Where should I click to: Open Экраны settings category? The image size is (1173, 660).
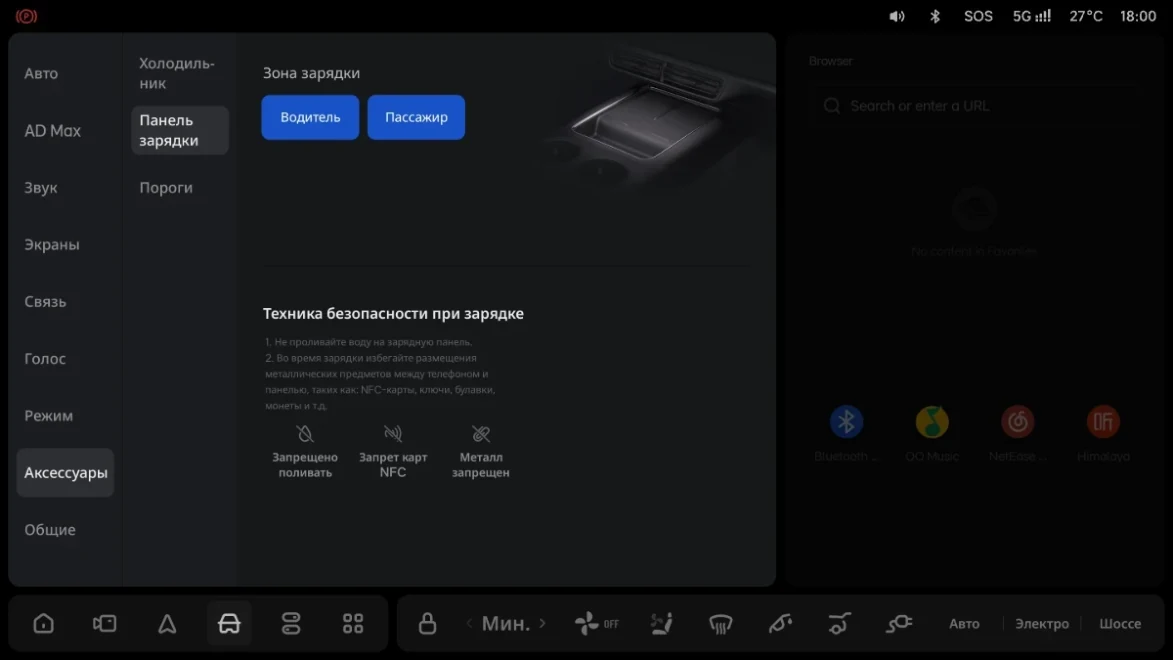[x=52, y=245]
